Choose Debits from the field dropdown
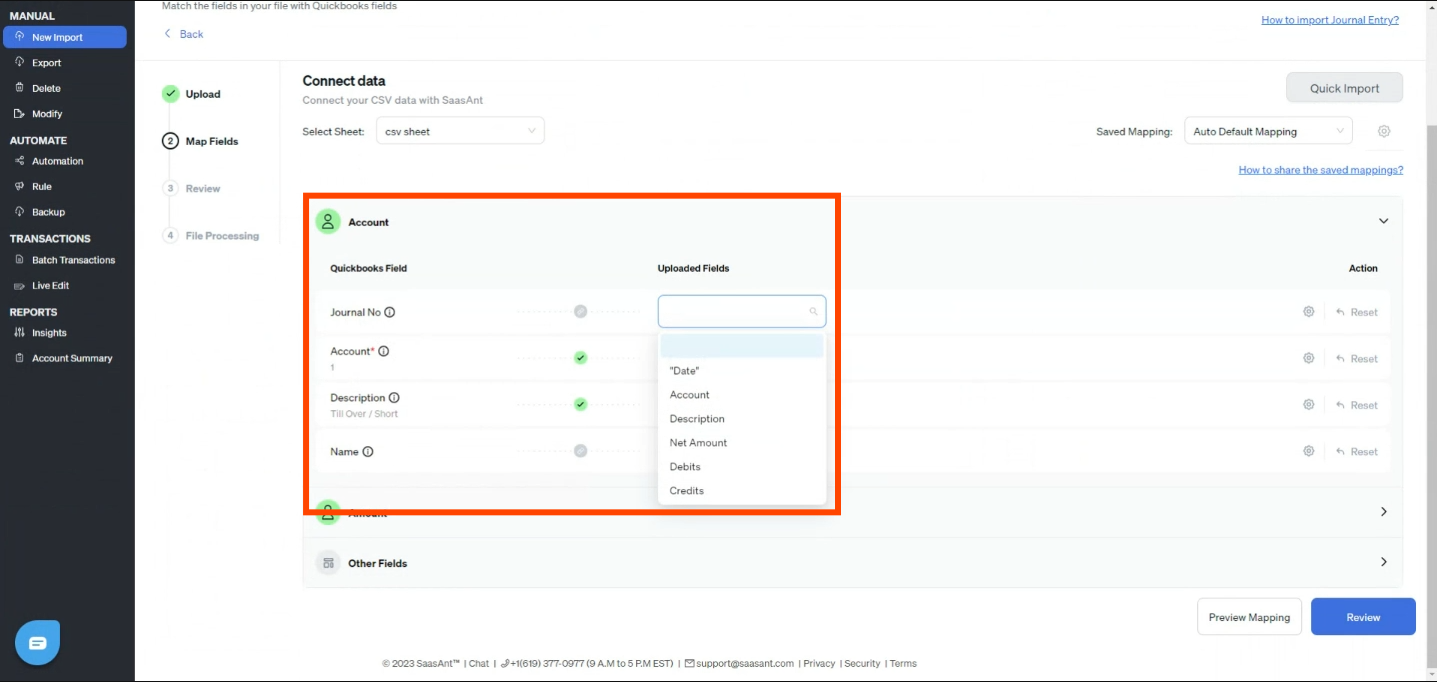 coord(742,467)
